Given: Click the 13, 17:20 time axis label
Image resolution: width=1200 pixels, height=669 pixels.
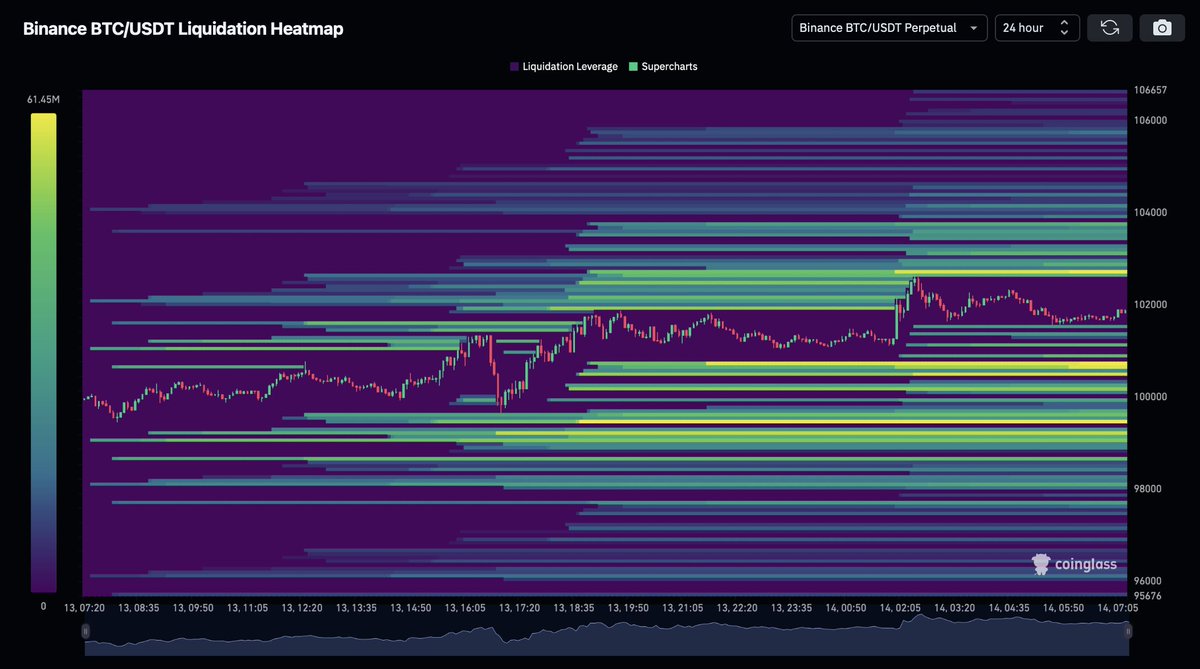Looking at the screenshot, I should (520, 607).
